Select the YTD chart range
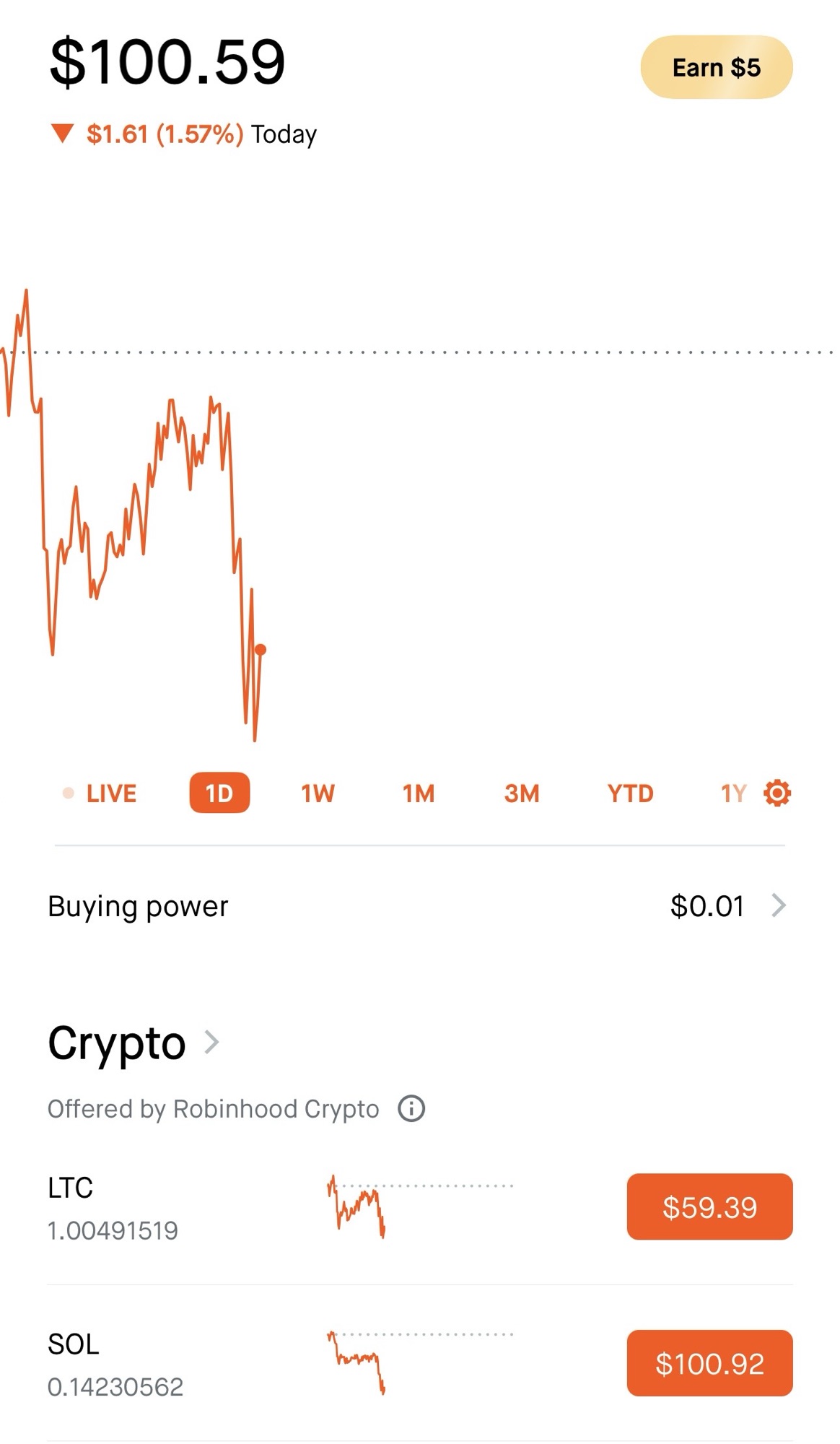840x1444 pixels. 630,793
